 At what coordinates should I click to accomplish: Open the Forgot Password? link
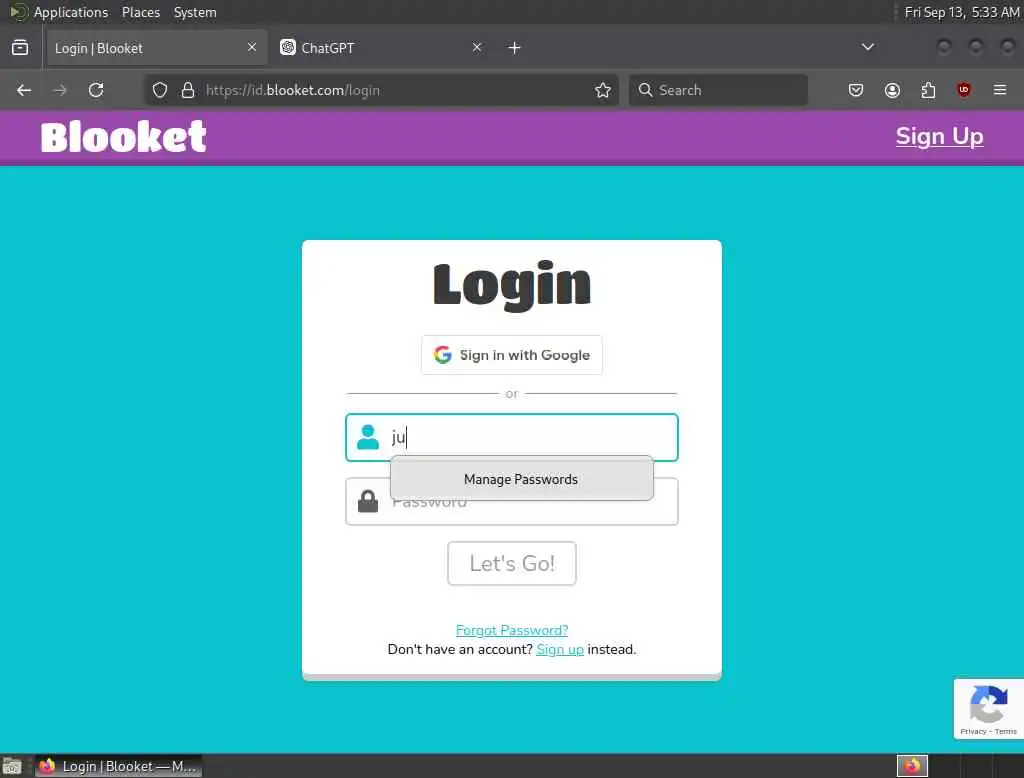[x=512, y=630]
